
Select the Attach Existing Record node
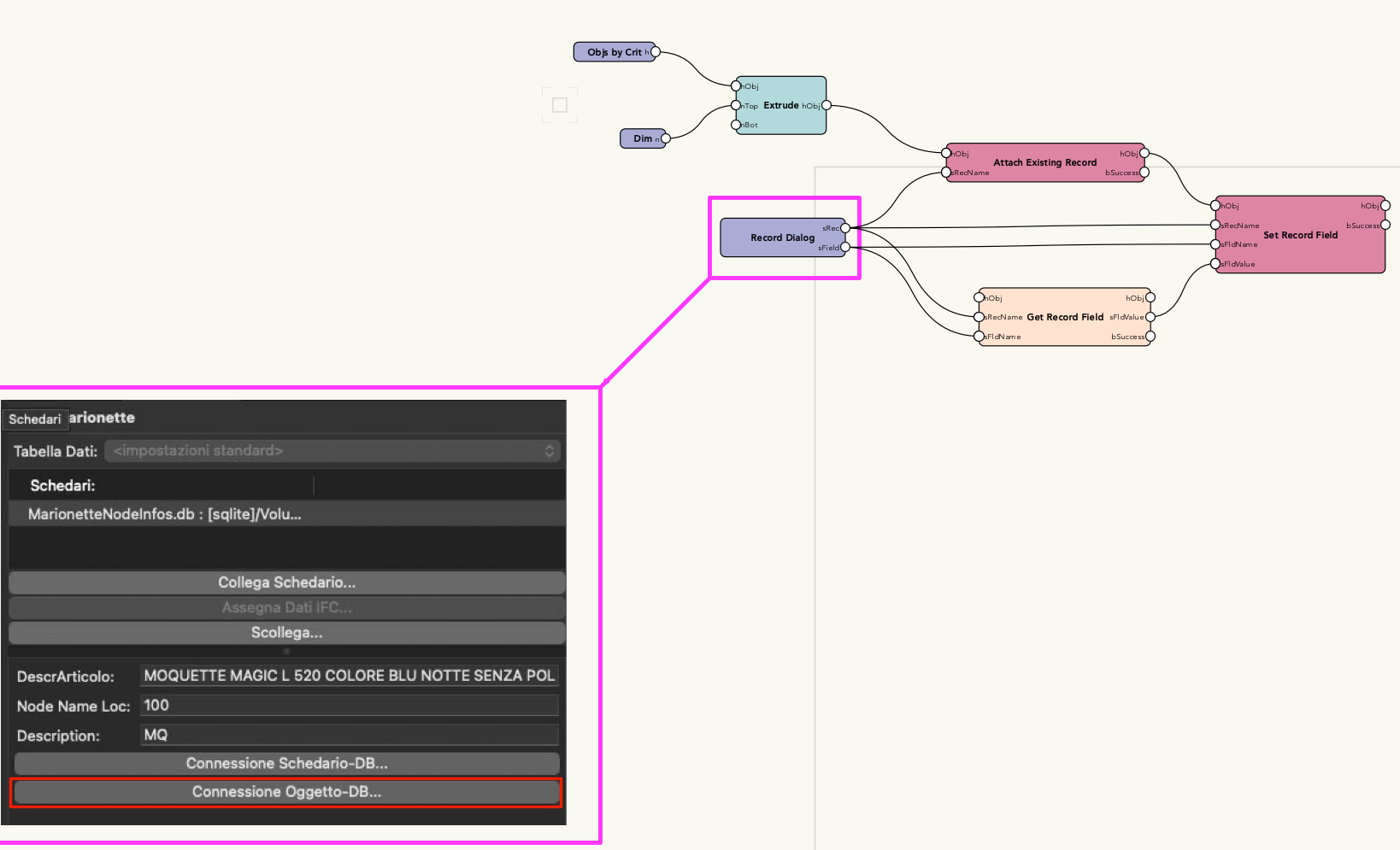(1044, 162)
